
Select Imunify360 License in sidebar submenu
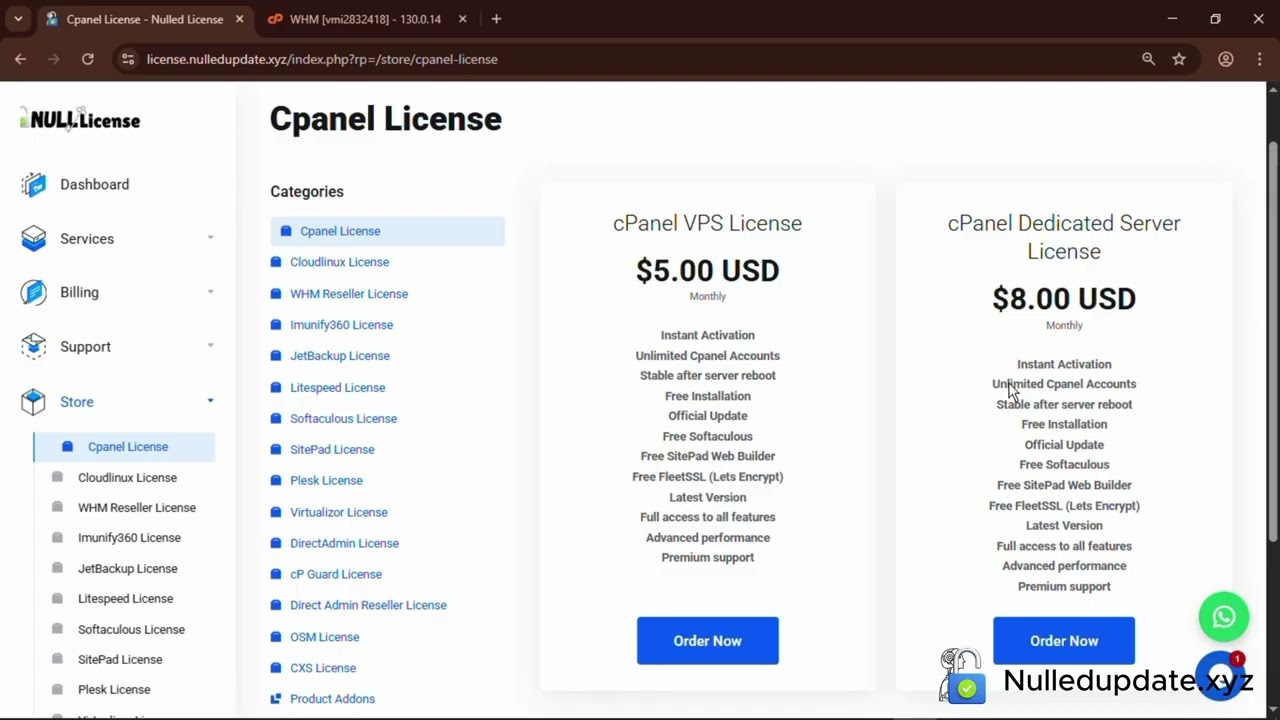[129, 538]
